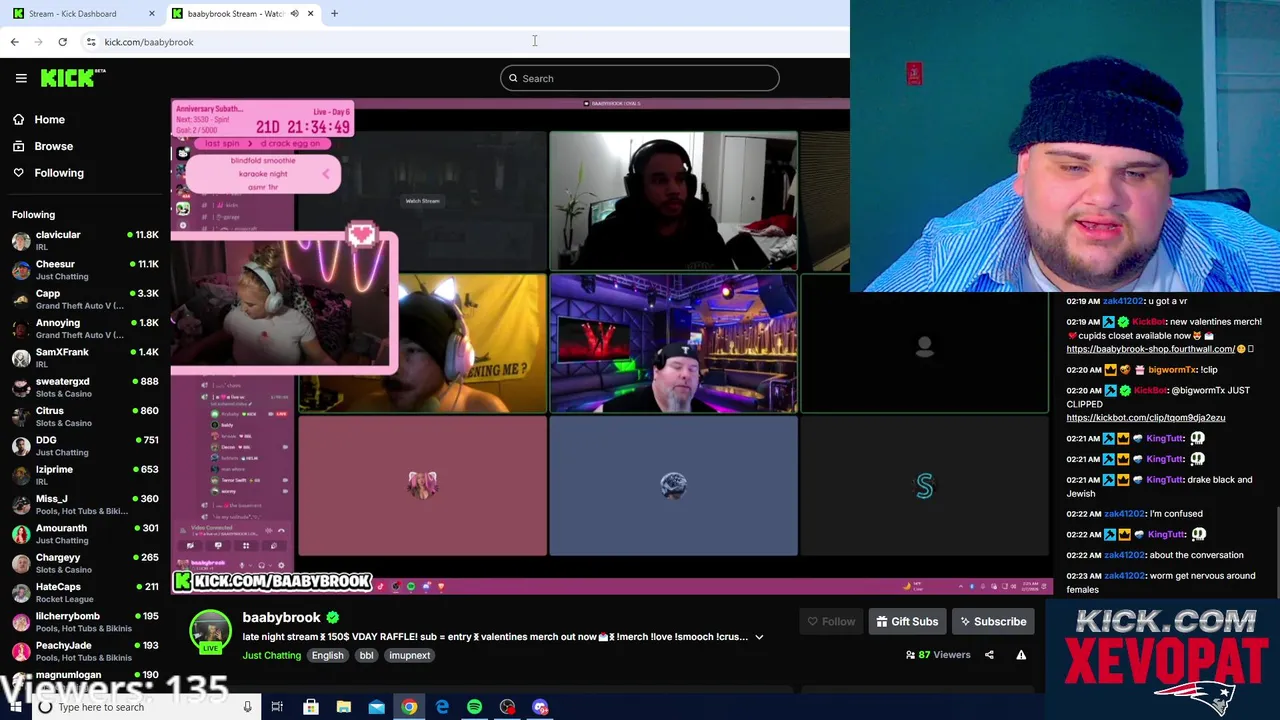Image resolution: width=1280 pixels, height=720 pixels.
Task: Click the Kick search field
Action: (640, 78)
